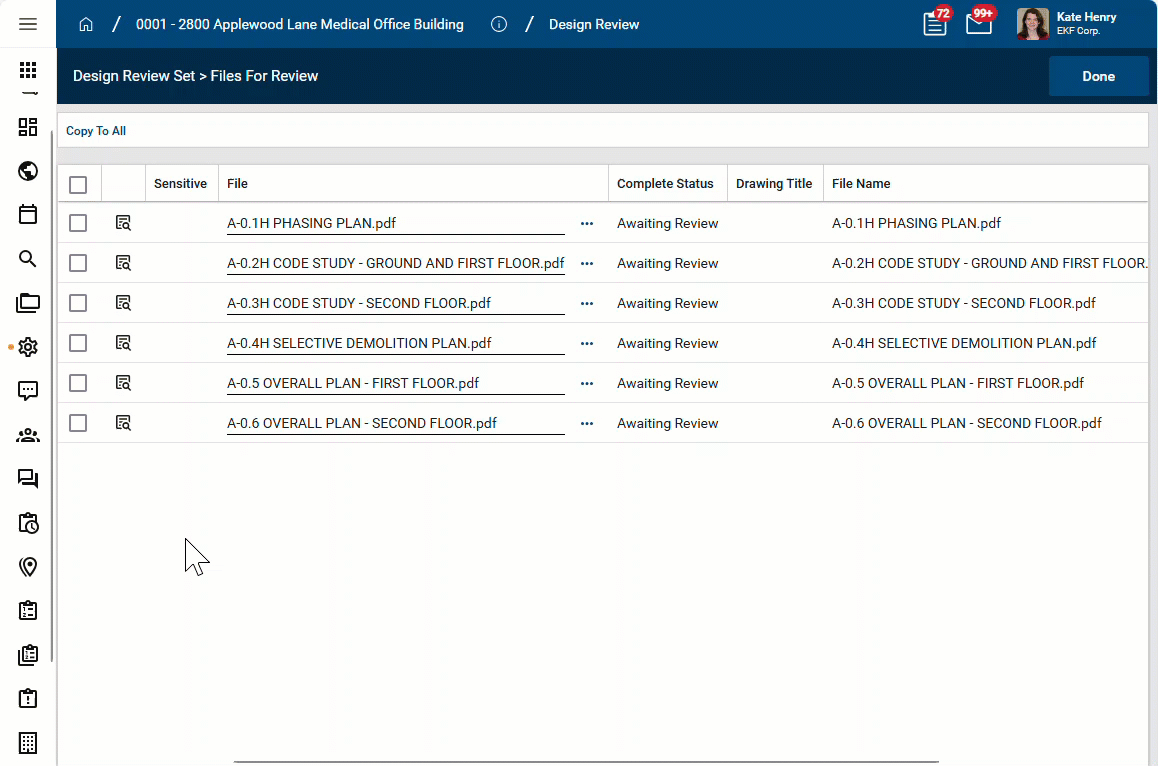Screen dimensions: 1158x766
Task: Open project info circle icon
Action: [x=499, y=24]
